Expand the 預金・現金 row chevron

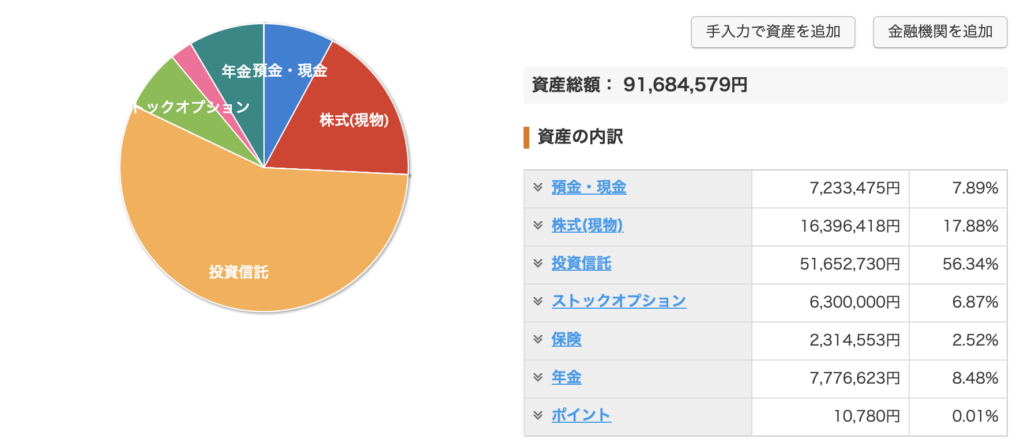tap(537, 188)
